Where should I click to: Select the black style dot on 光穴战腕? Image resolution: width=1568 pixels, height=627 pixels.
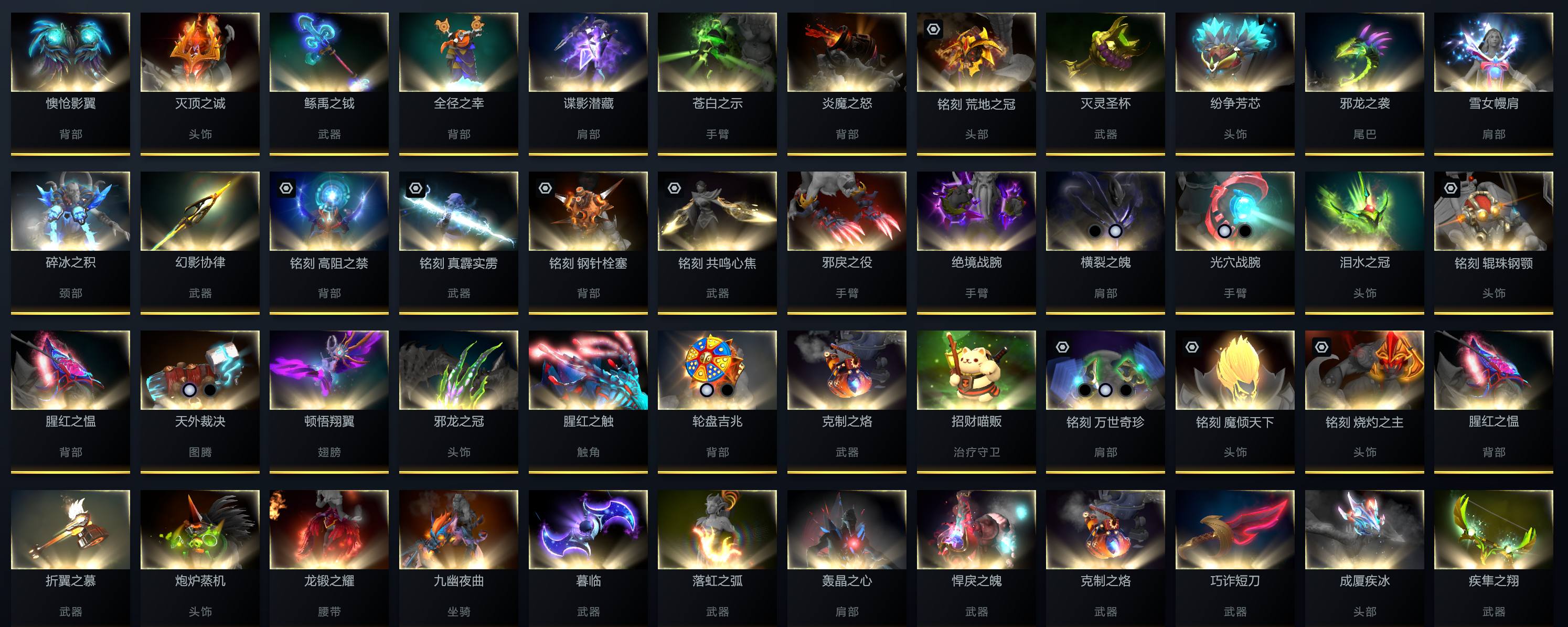(1245, 231)
